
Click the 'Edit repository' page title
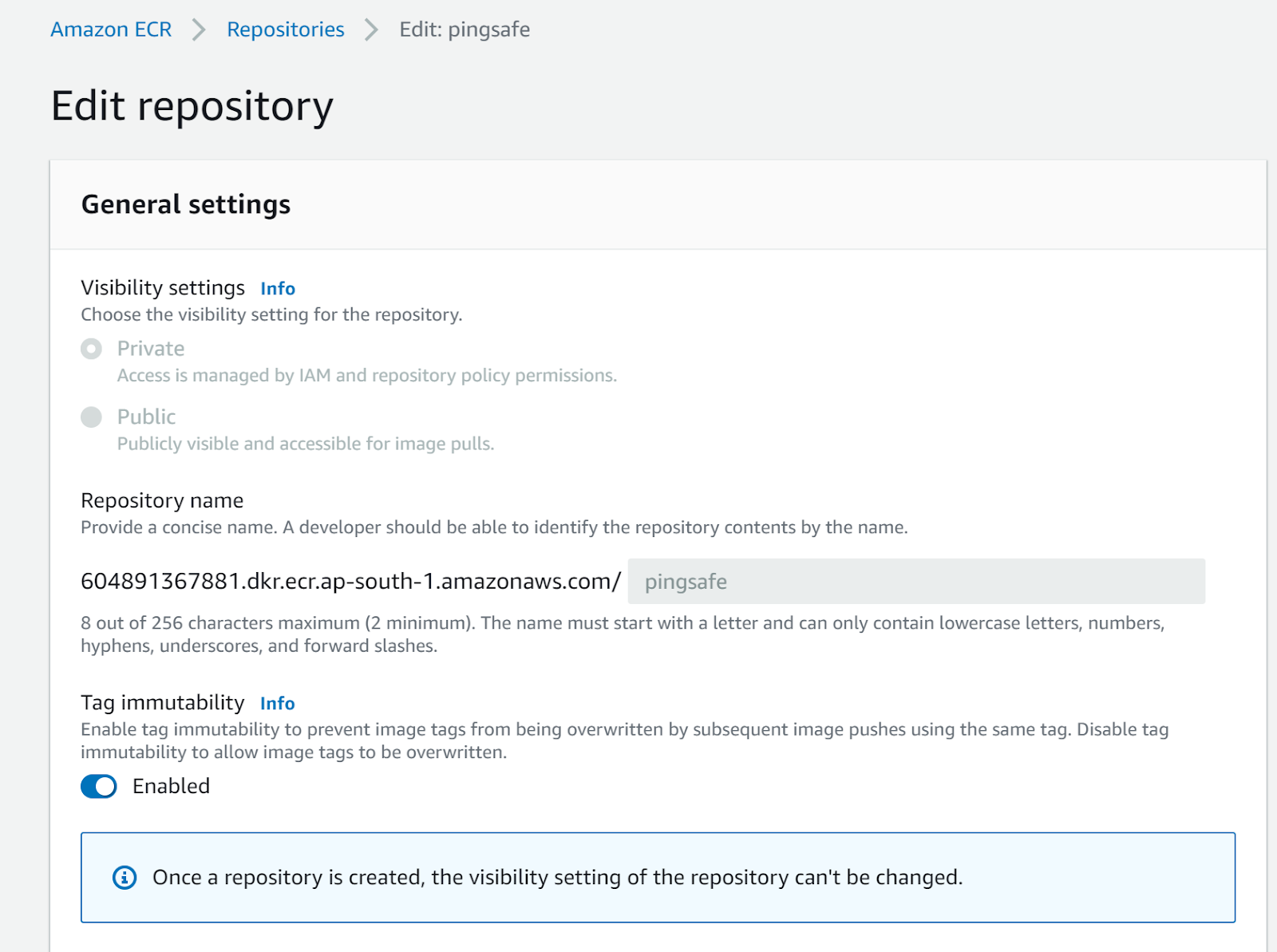point(192,106)
